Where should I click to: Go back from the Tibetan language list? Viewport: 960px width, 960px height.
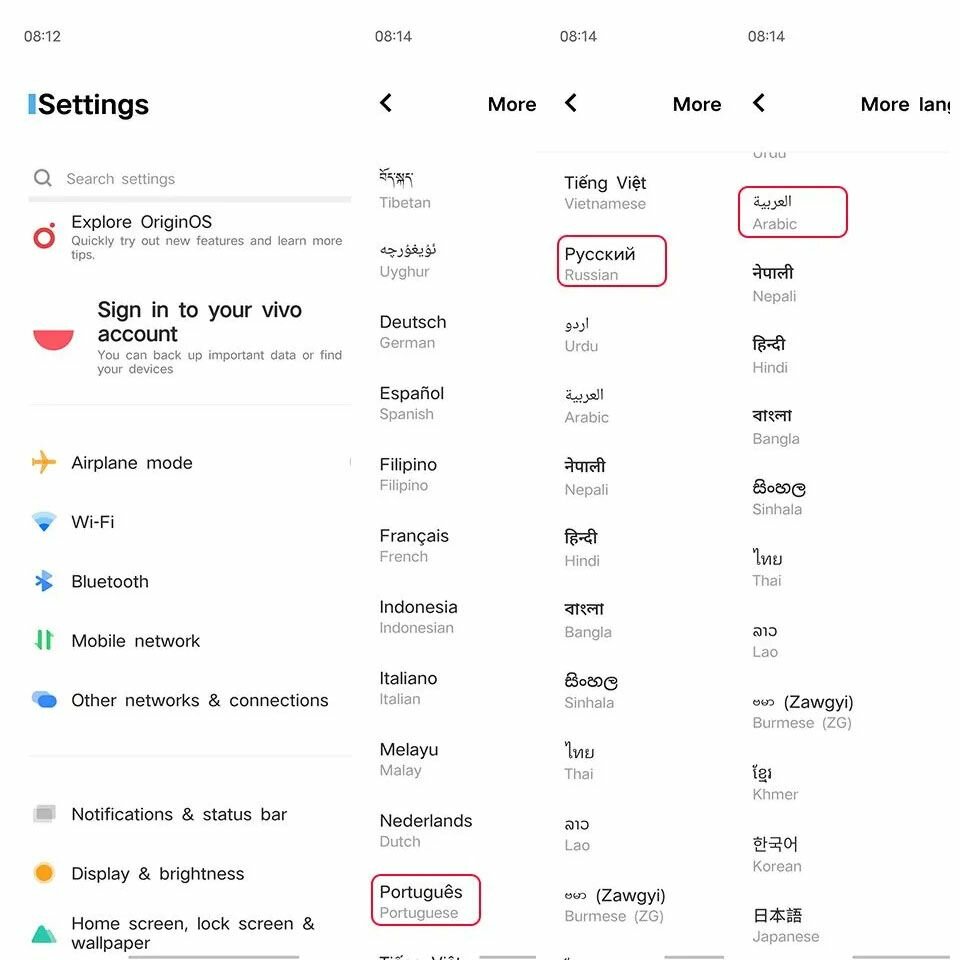tap(386, 103)
